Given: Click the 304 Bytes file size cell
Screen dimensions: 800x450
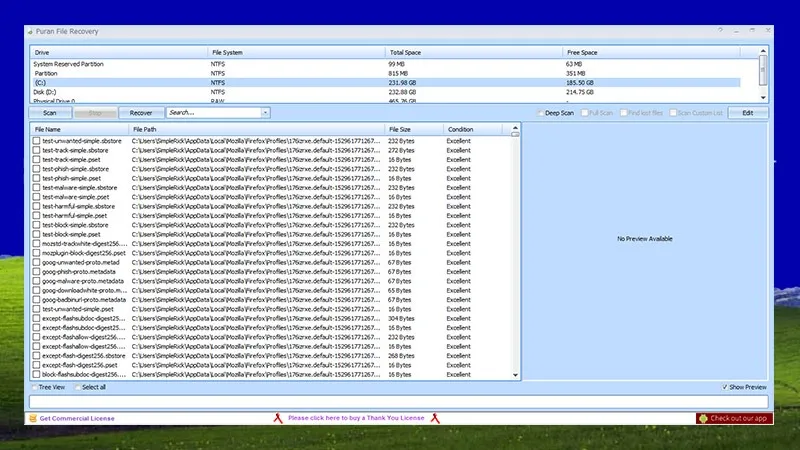Looking at the screenshot, I should [x=401, y=318].
